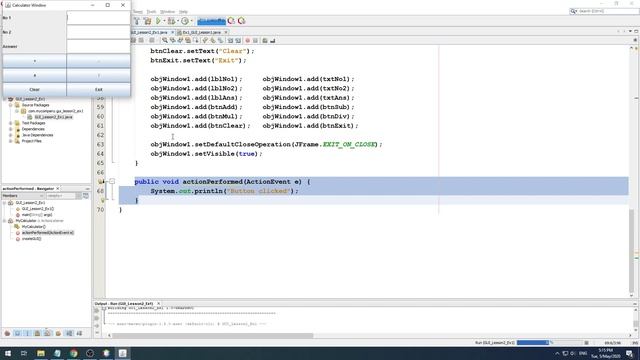This screenshot has width=640, height=360.
Task: Collapse the Source Packages tree node
Action: coord(11,105)
